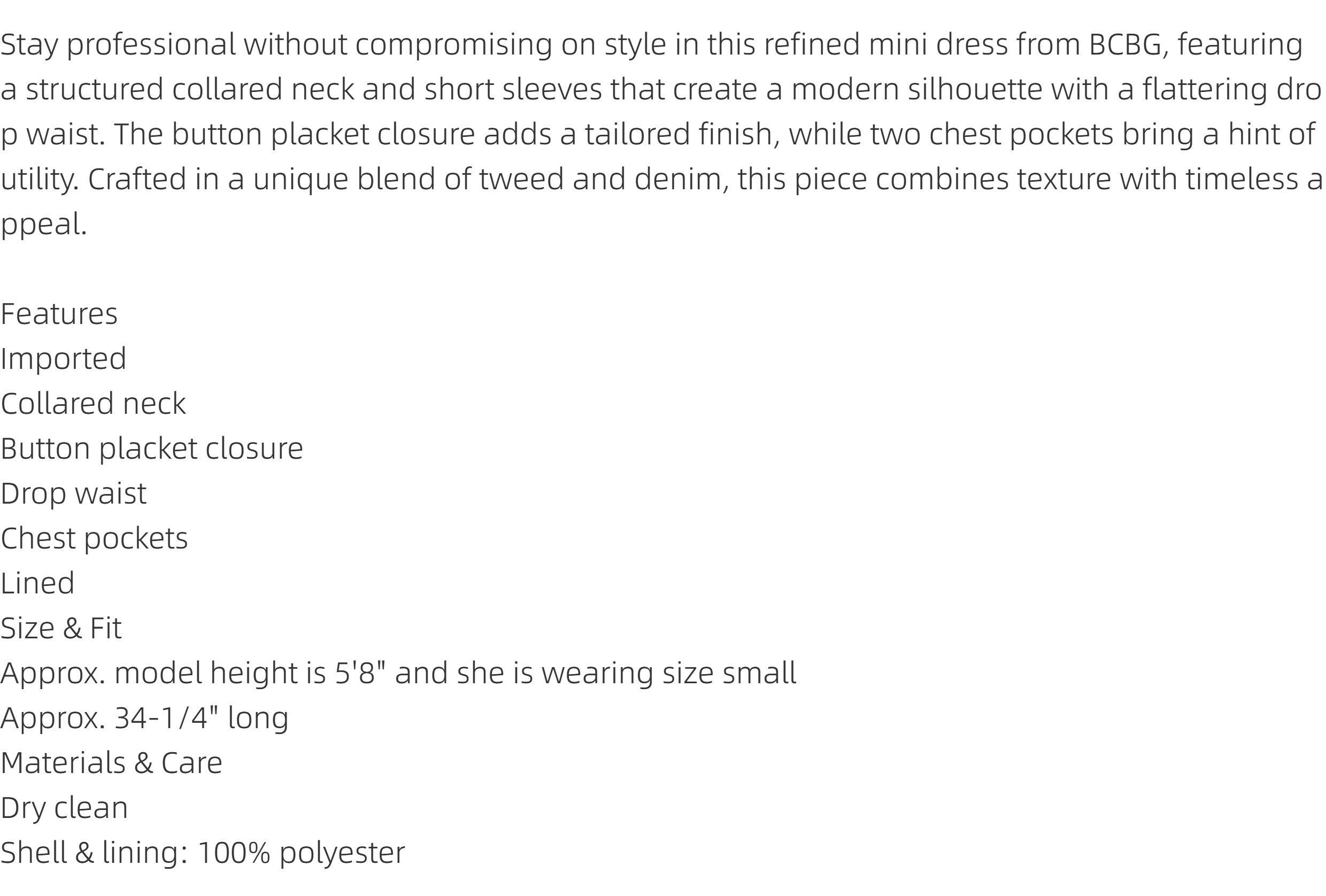The image size is (1326, 896).
Task: Click the "Shell & lining: 100% polyester" line
Action: [203, 853]
